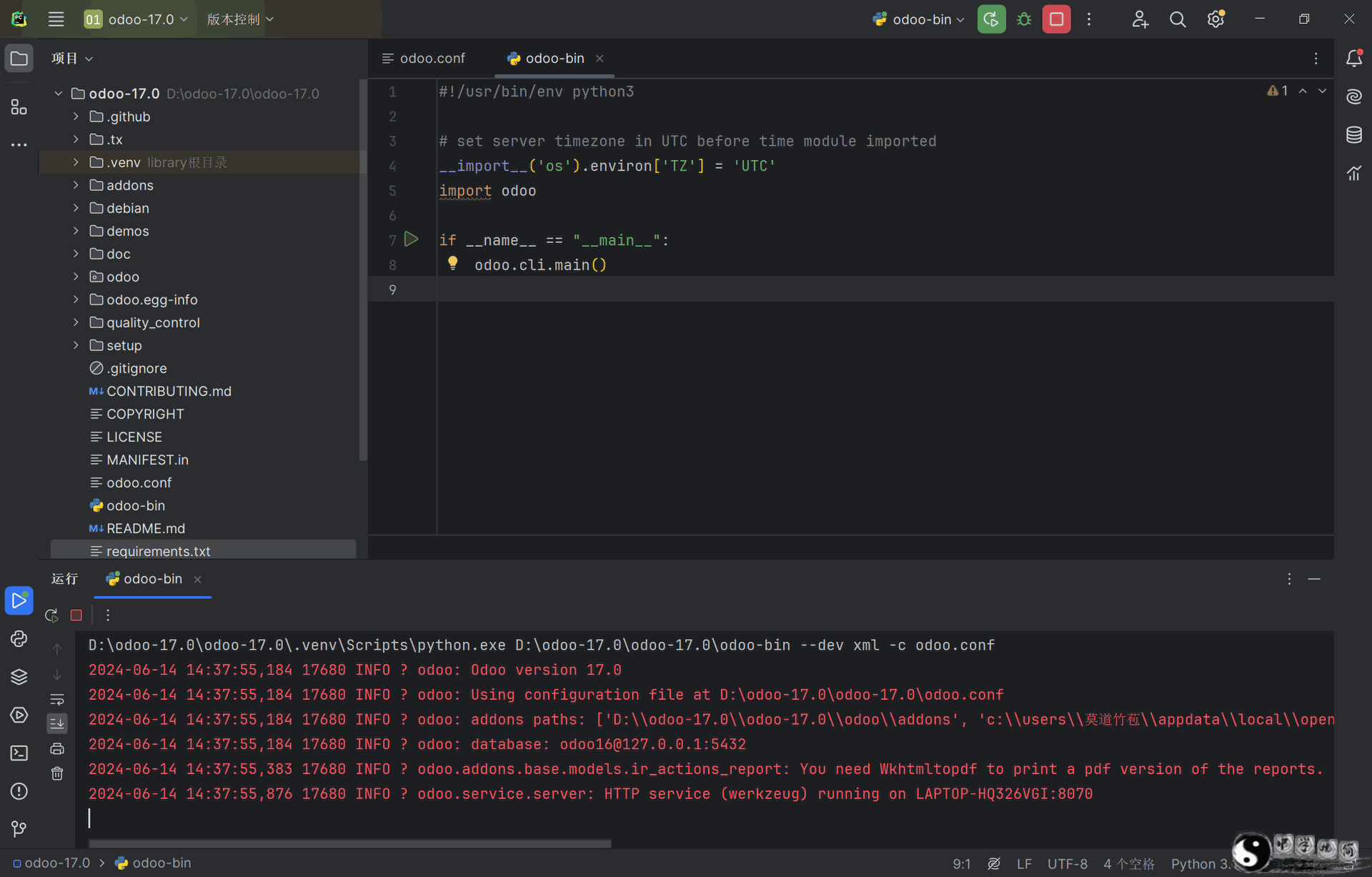Expand the quality_control folder
The width and height of the screenshot is (1372, 877).
pos(76,322)
